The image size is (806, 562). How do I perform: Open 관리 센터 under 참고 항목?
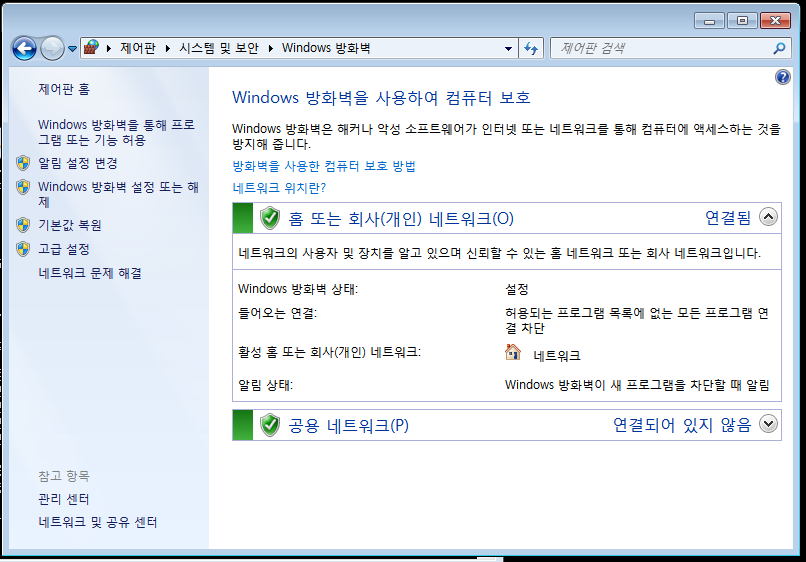pos(64,499)
